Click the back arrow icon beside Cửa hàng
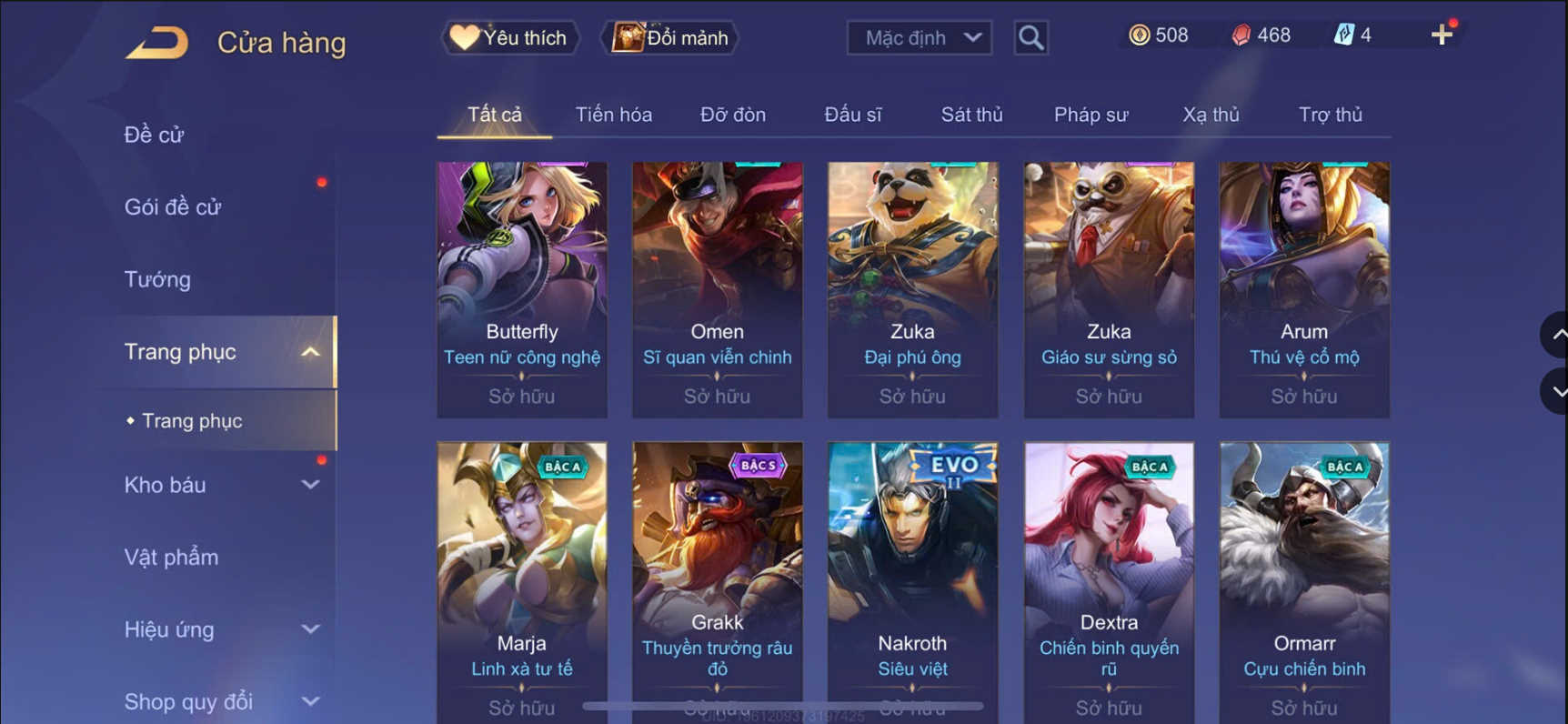 click(156, 42)
